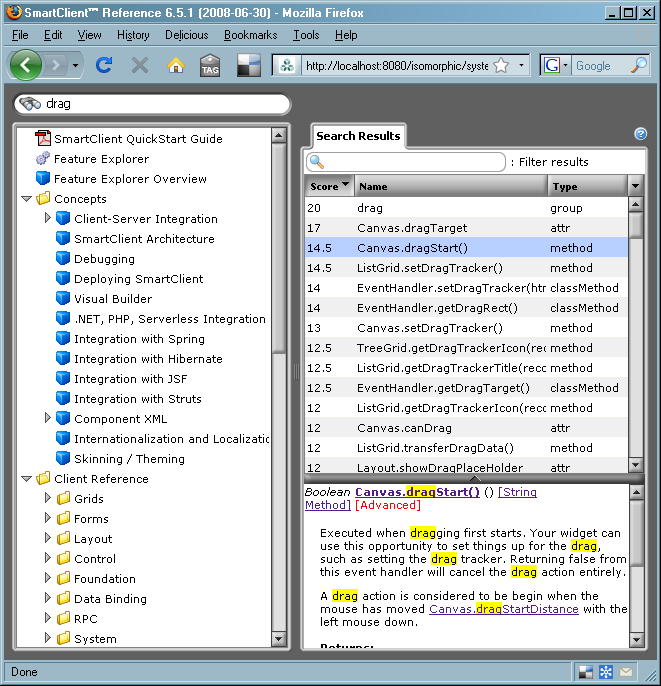Open the column picker dropdown in results header
Screen dimensions: 661x686
click(x=635, y=186)
